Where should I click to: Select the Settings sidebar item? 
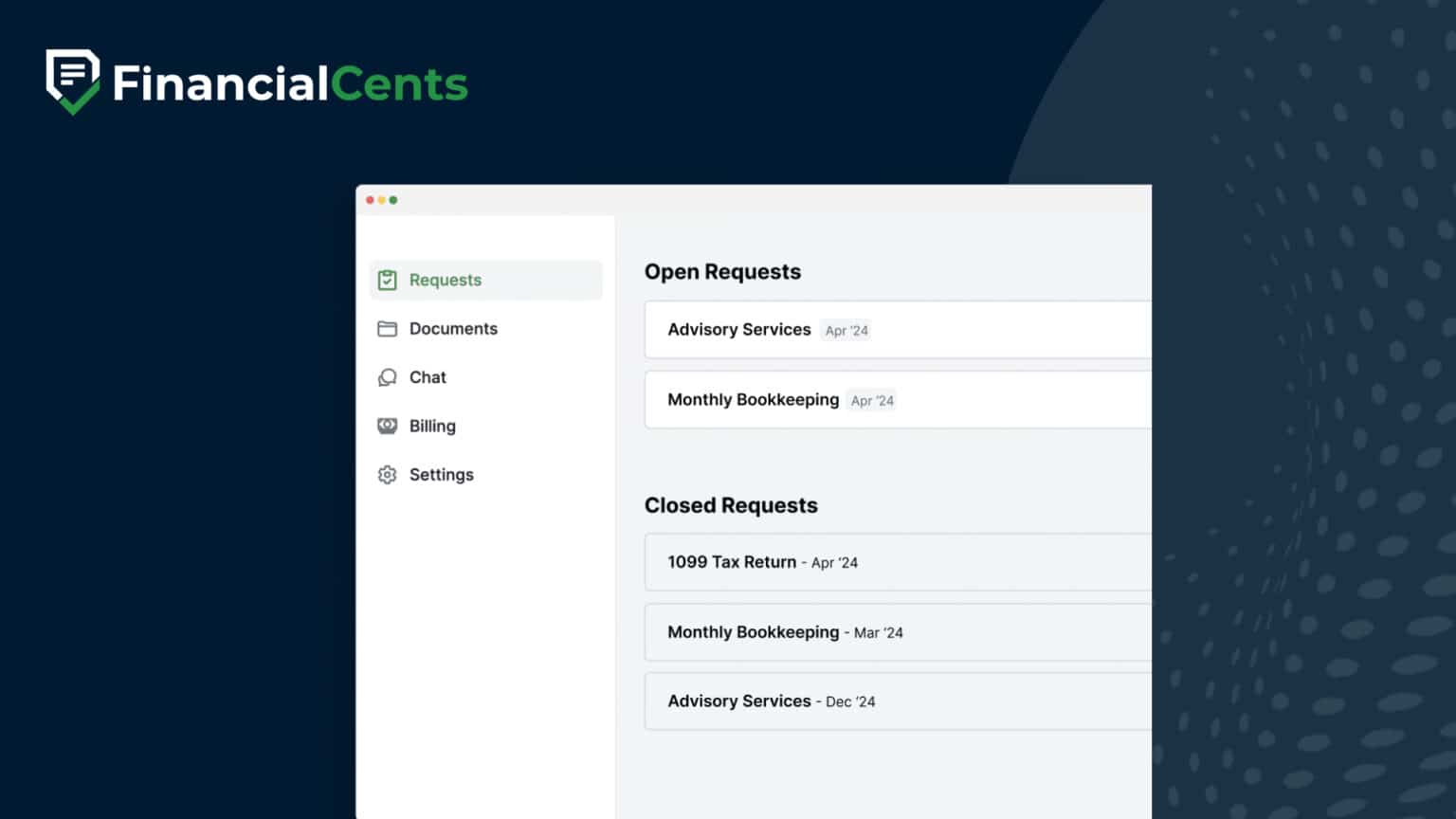[x=441, y=474]
